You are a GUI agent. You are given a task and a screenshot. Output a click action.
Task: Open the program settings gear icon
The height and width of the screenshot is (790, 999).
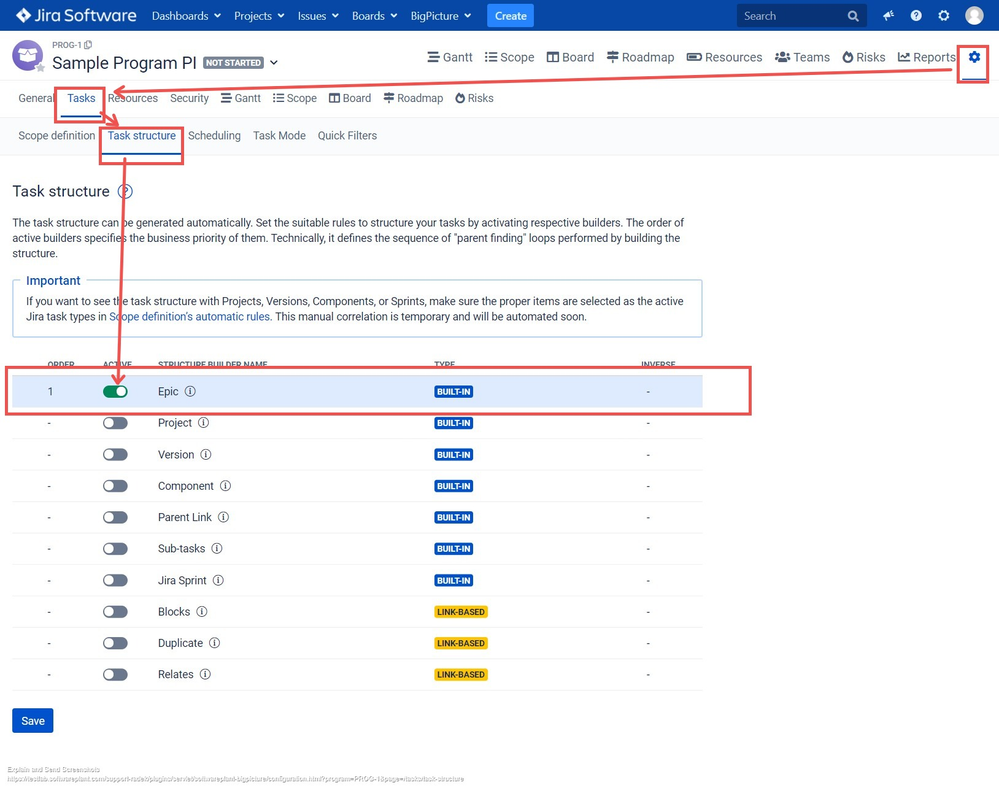[x=974, y=57]
